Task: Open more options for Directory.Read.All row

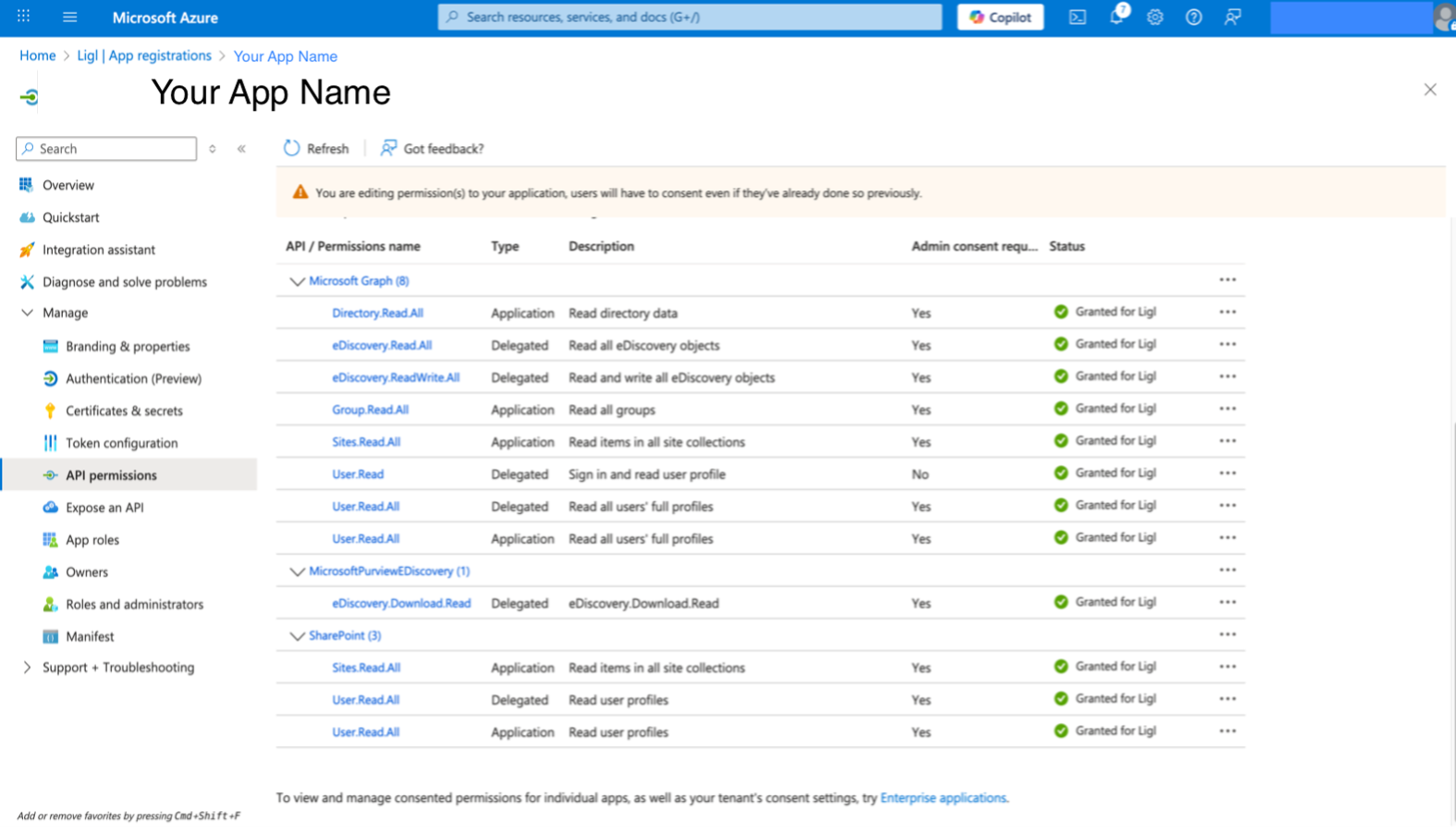Action: tap(1228, 313)
